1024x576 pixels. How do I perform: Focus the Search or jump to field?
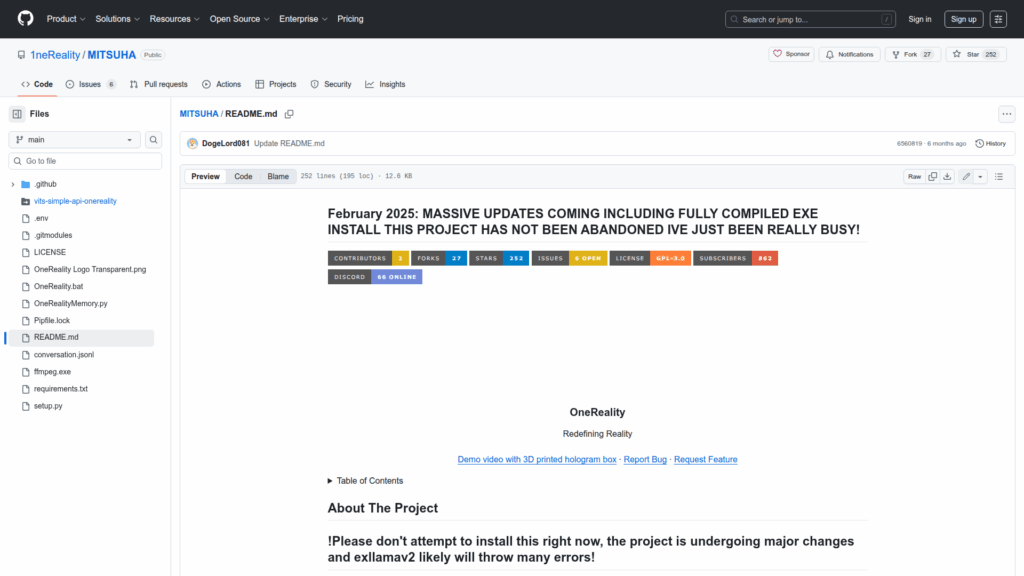(x=810, y=19)
